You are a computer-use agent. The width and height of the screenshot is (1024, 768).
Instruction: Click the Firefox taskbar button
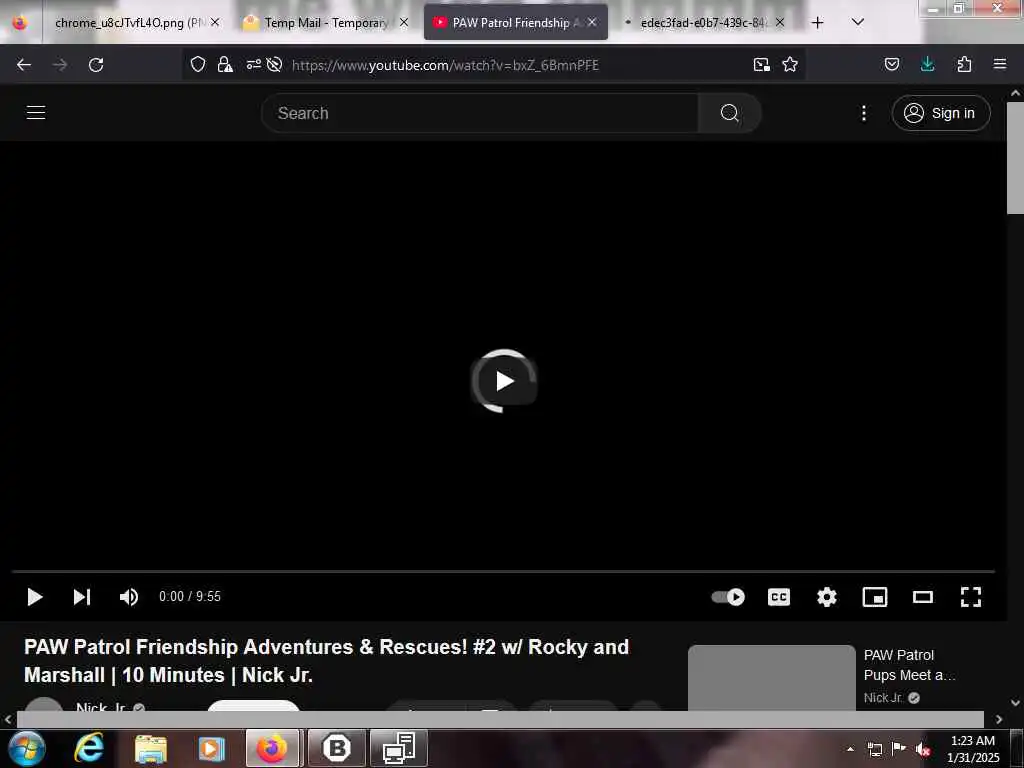click(x=272, y=748)
